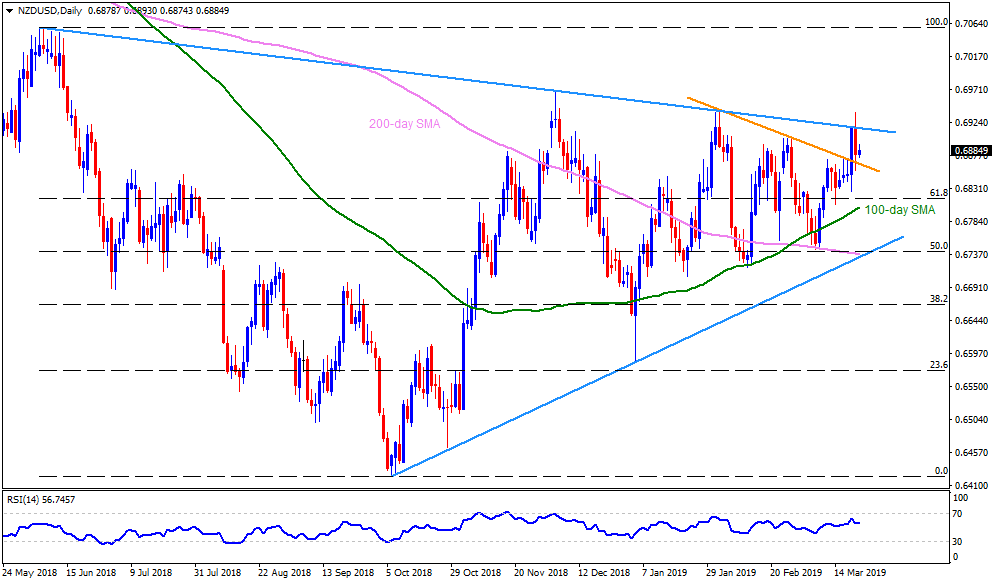995x584 pixels.
Task: Click the 38.2 Fibonacci retracement label
Action: (x=938, y=298)
